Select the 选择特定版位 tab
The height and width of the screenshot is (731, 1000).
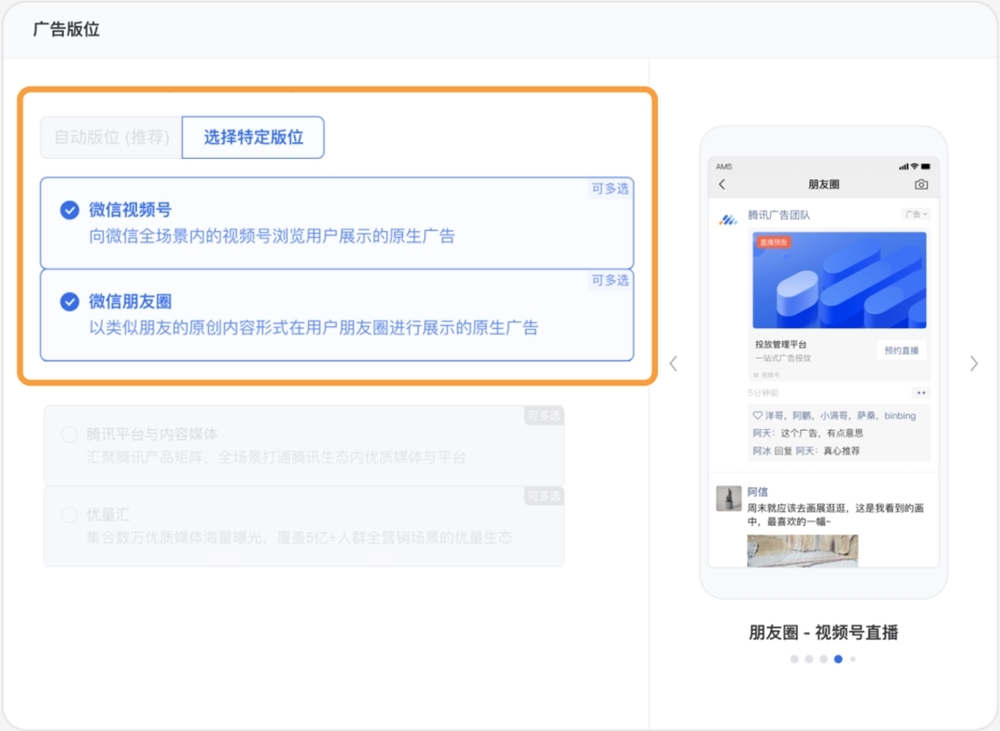coord(252,137)
